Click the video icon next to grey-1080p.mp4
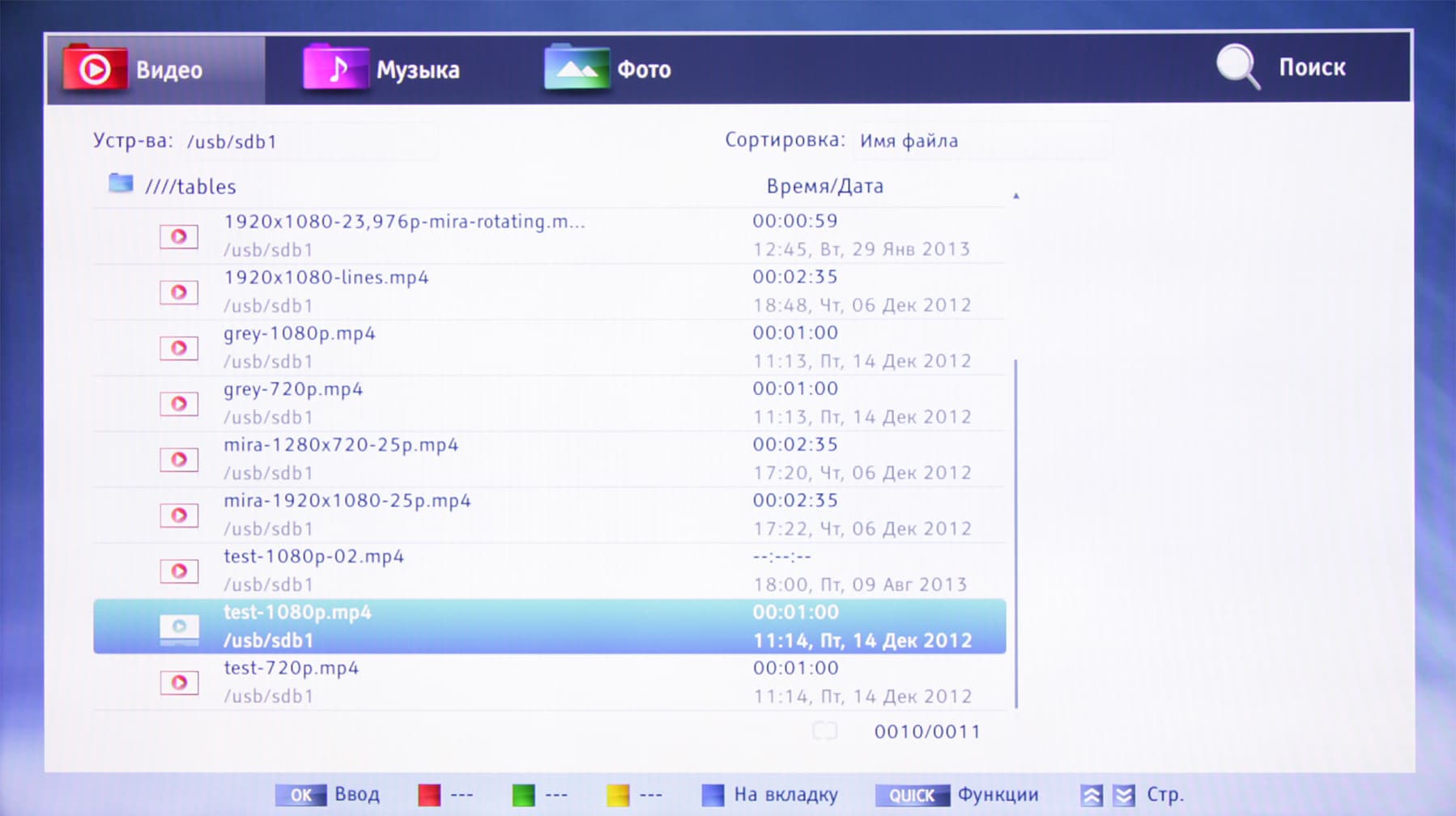Screen dimensions: 1456x816 pos(179,348)
